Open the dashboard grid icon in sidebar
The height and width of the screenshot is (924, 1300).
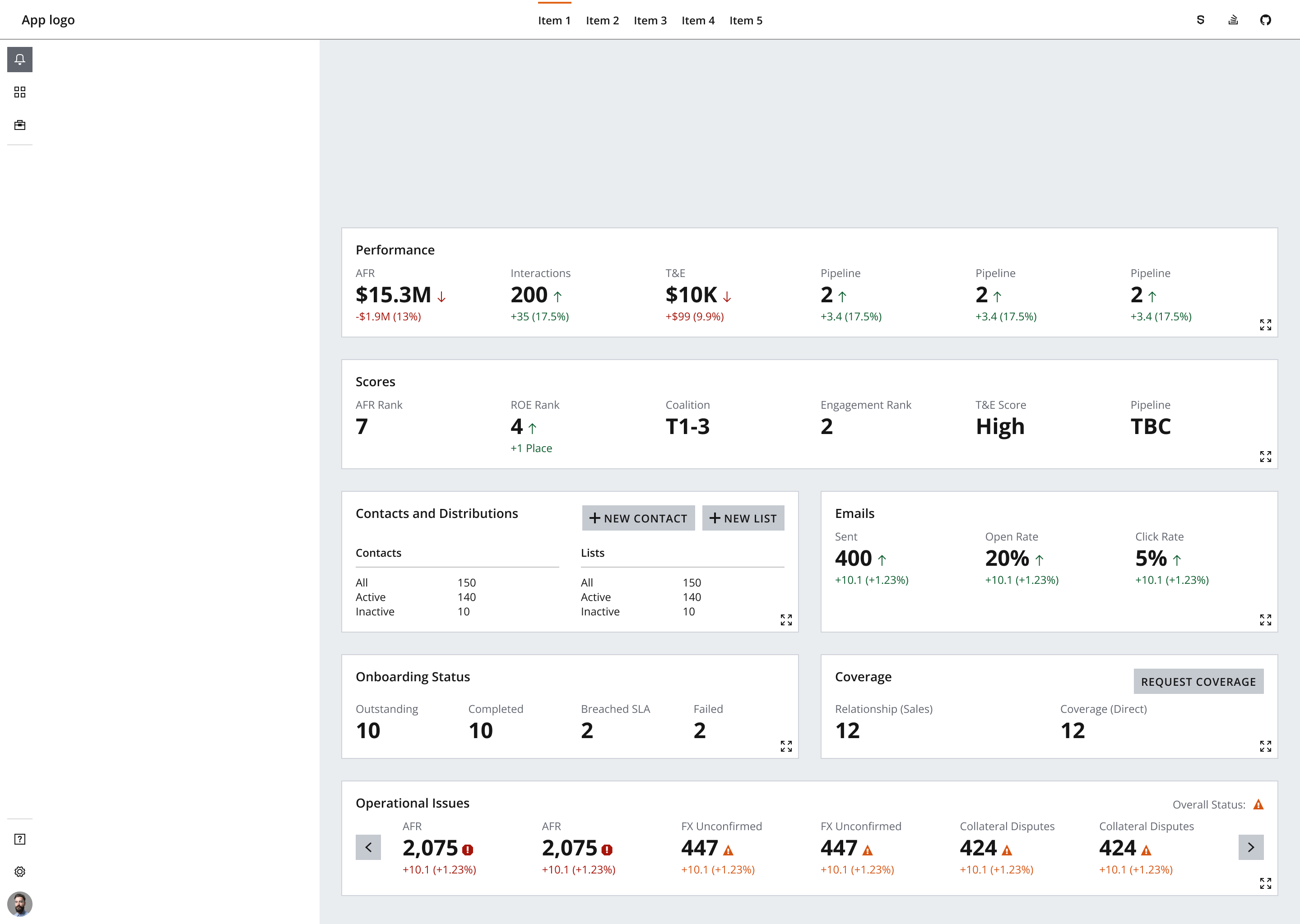tap(19, 92)
